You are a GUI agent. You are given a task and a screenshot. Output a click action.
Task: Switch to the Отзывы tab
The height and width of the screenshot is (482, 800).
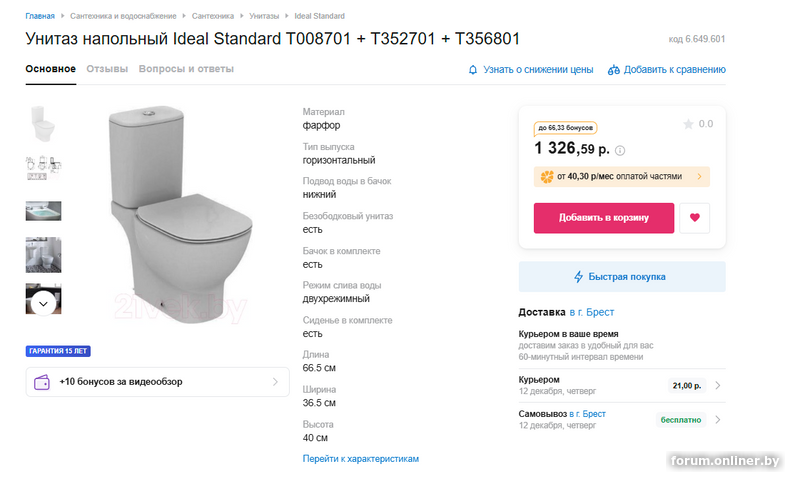[x=107, y=69]
